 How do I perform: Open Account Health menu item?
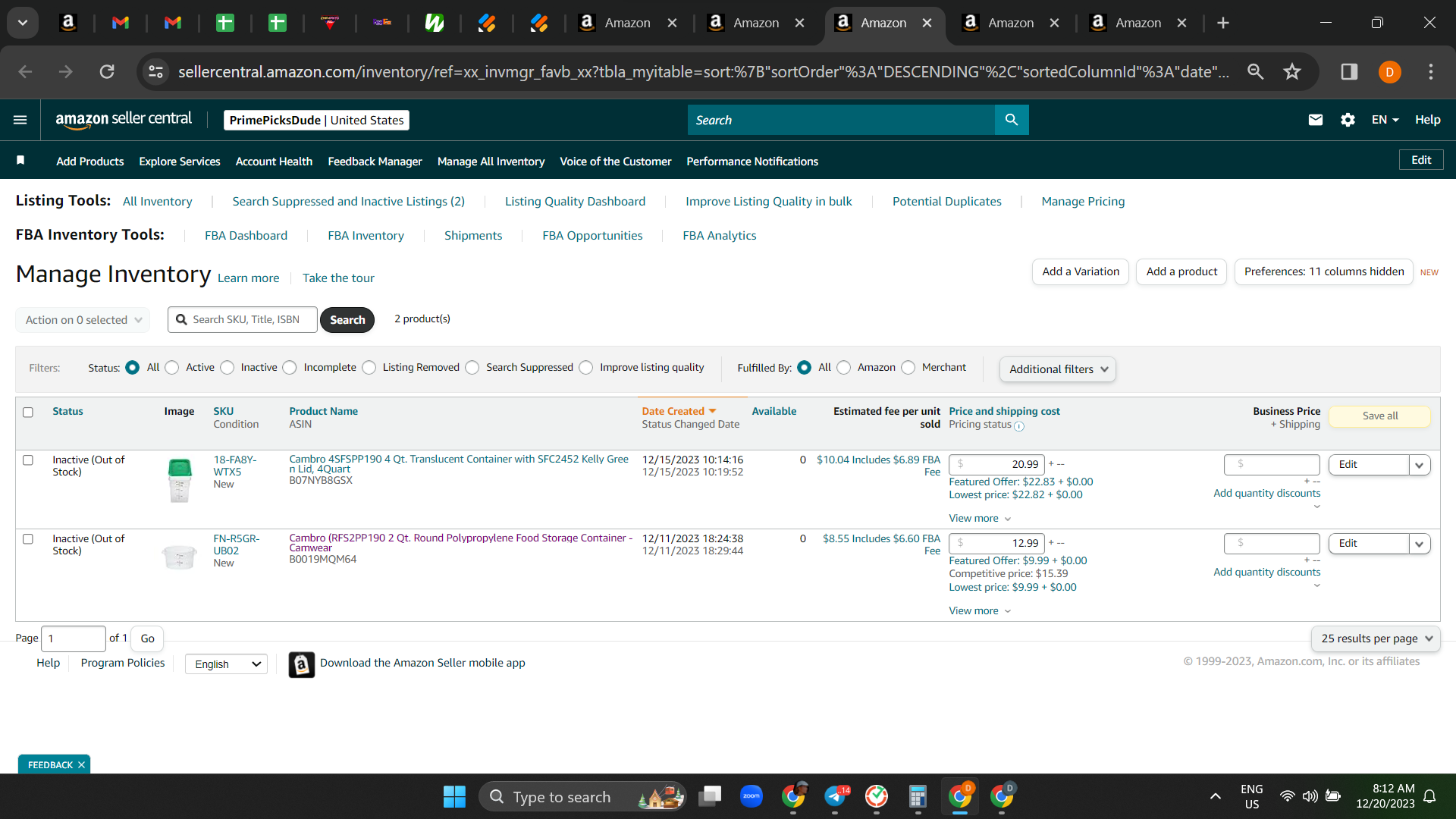[x=274, y=162]
